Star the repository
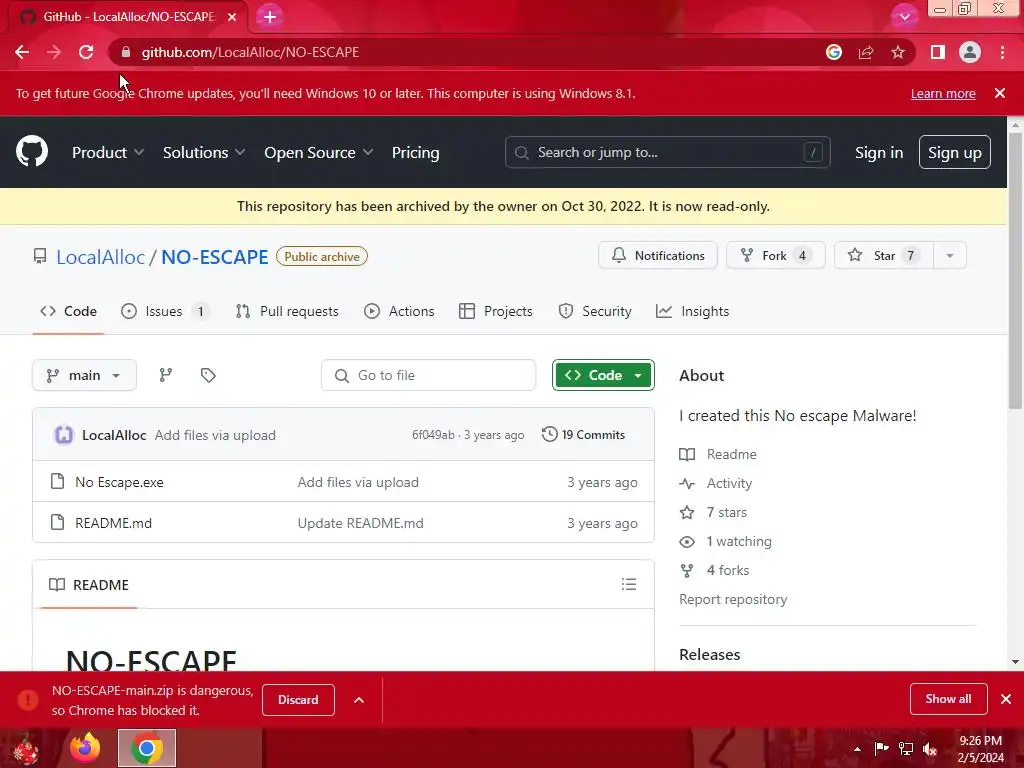 pos(884,255)
